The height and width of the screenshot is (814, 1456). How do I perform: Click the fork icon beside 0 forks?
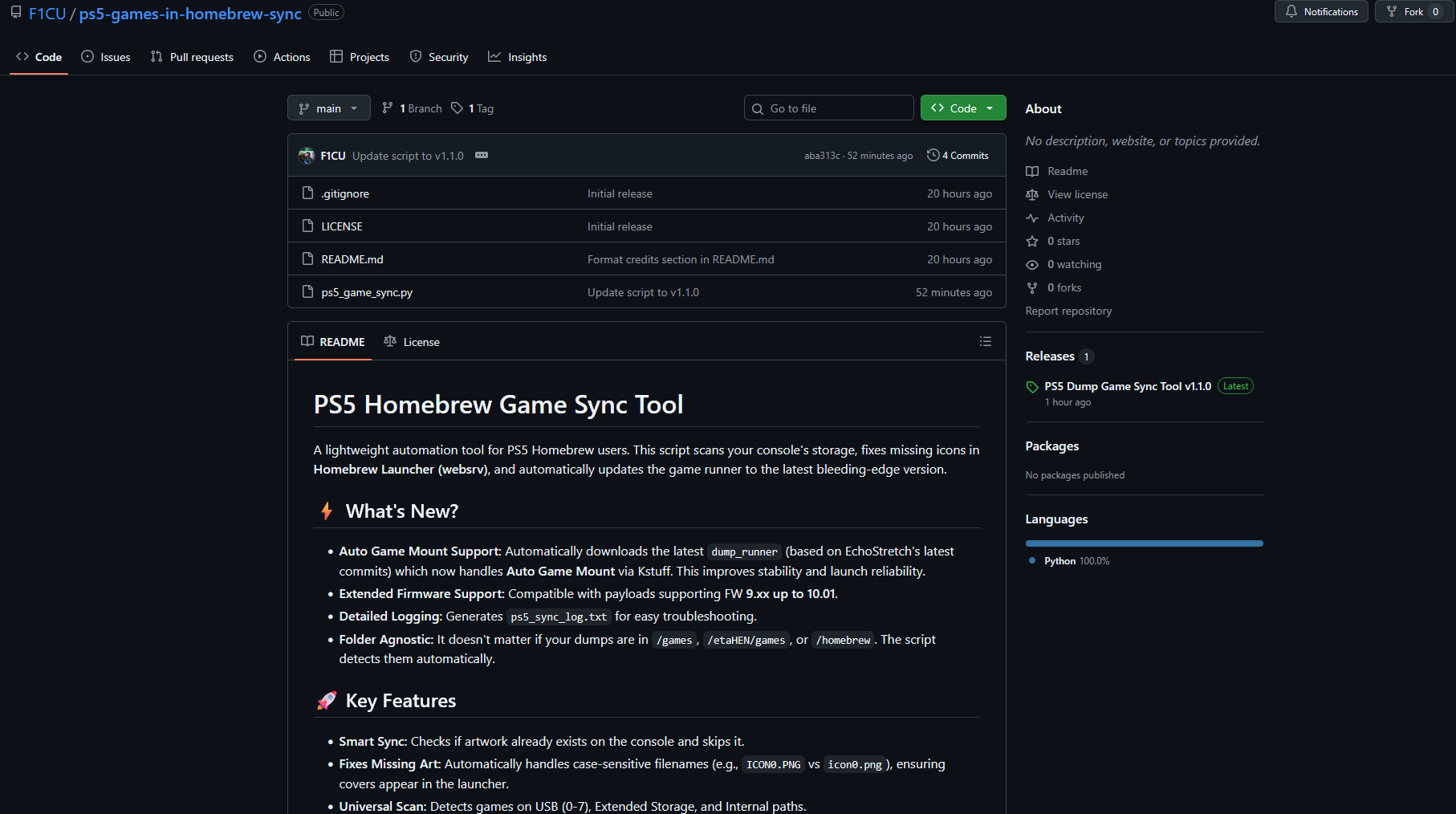coord(1032,288)
